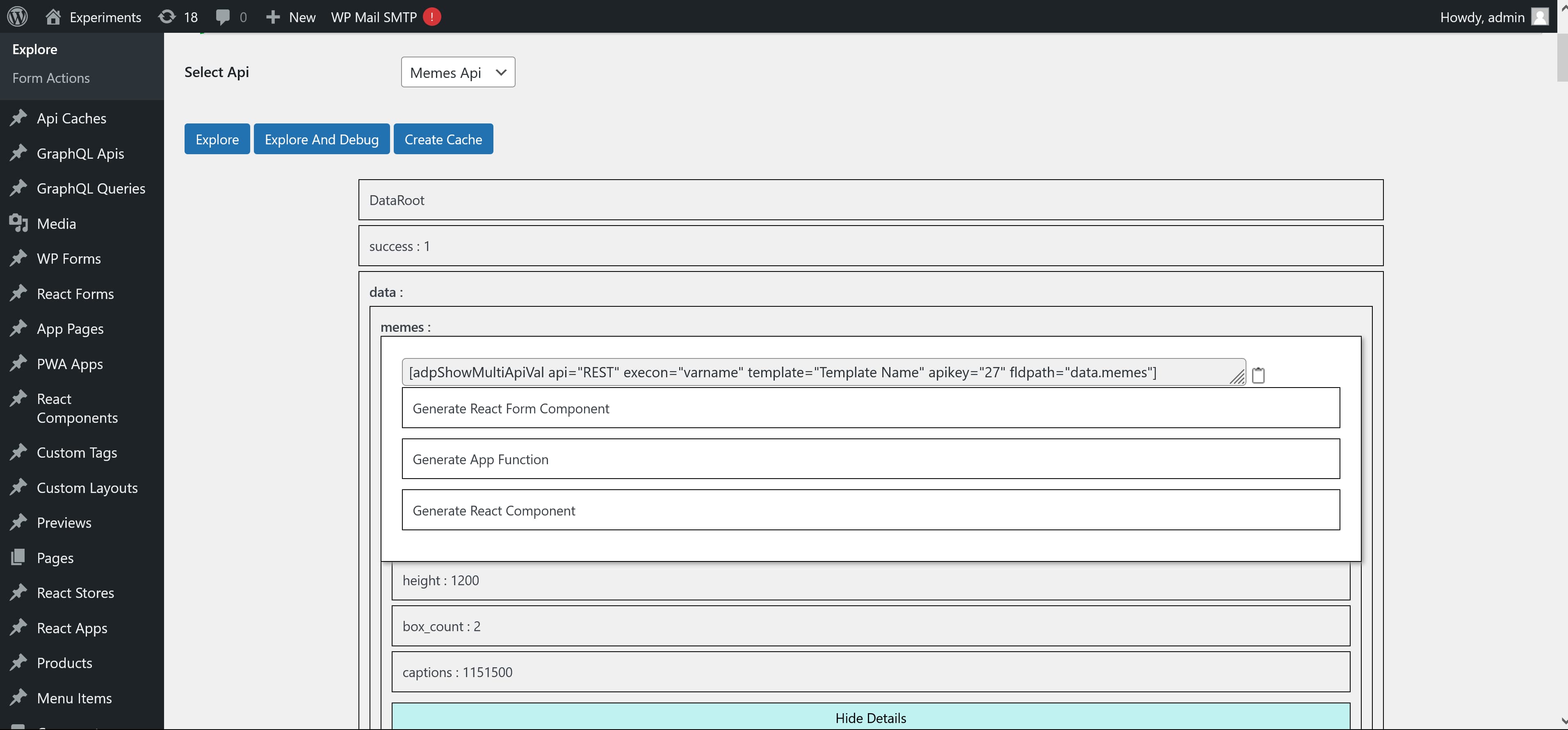Click the home icon beside Experiments

[53, 16]
